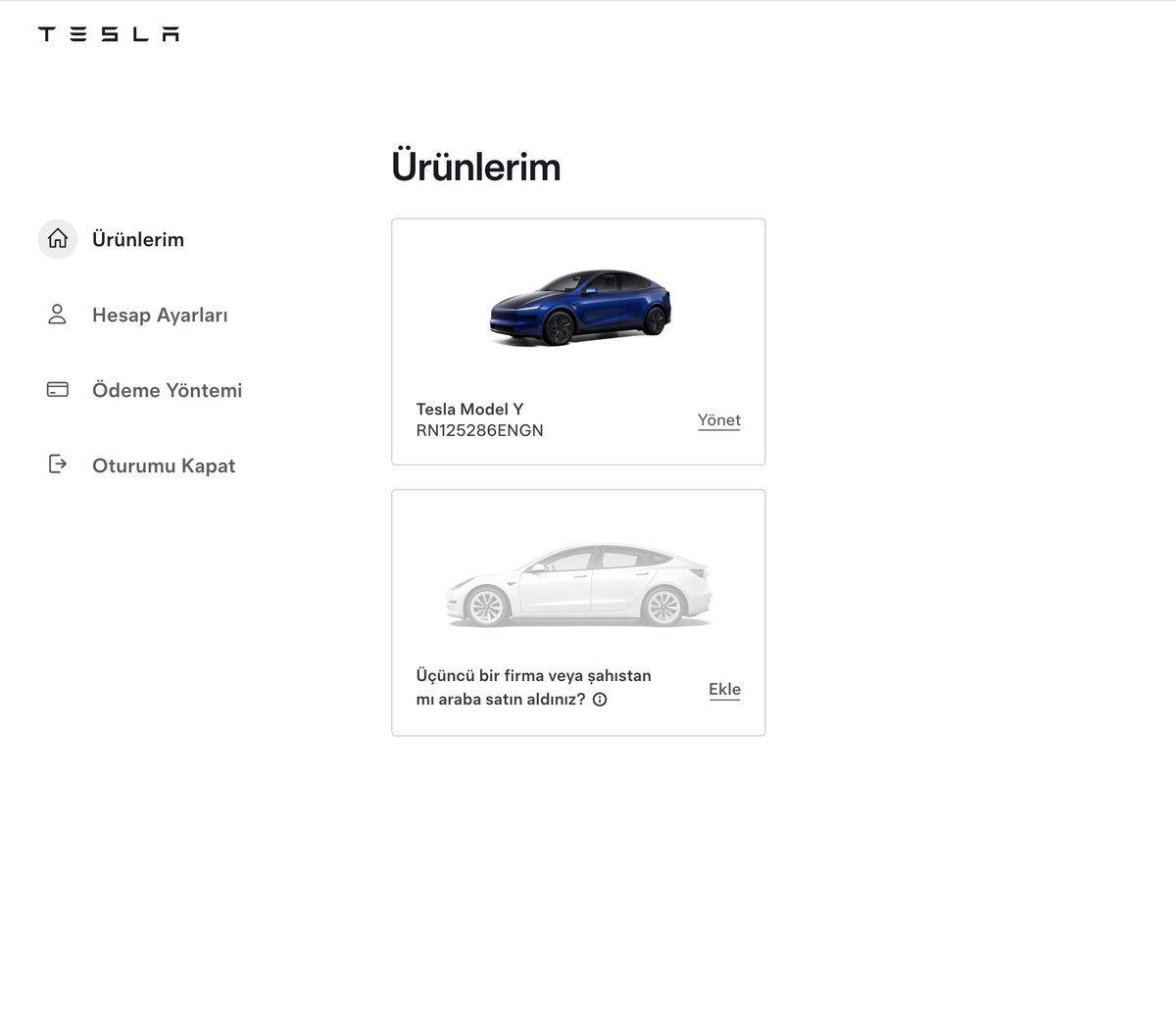Click the info icon after 'satın aldınız?'

600,700
